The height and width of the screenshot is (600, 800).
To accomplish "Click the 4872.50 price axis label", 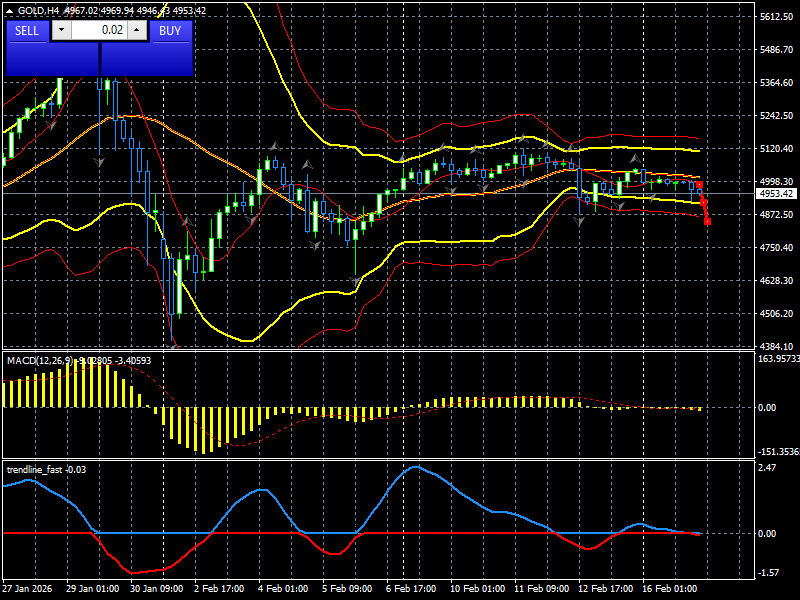I will [776, 215].
